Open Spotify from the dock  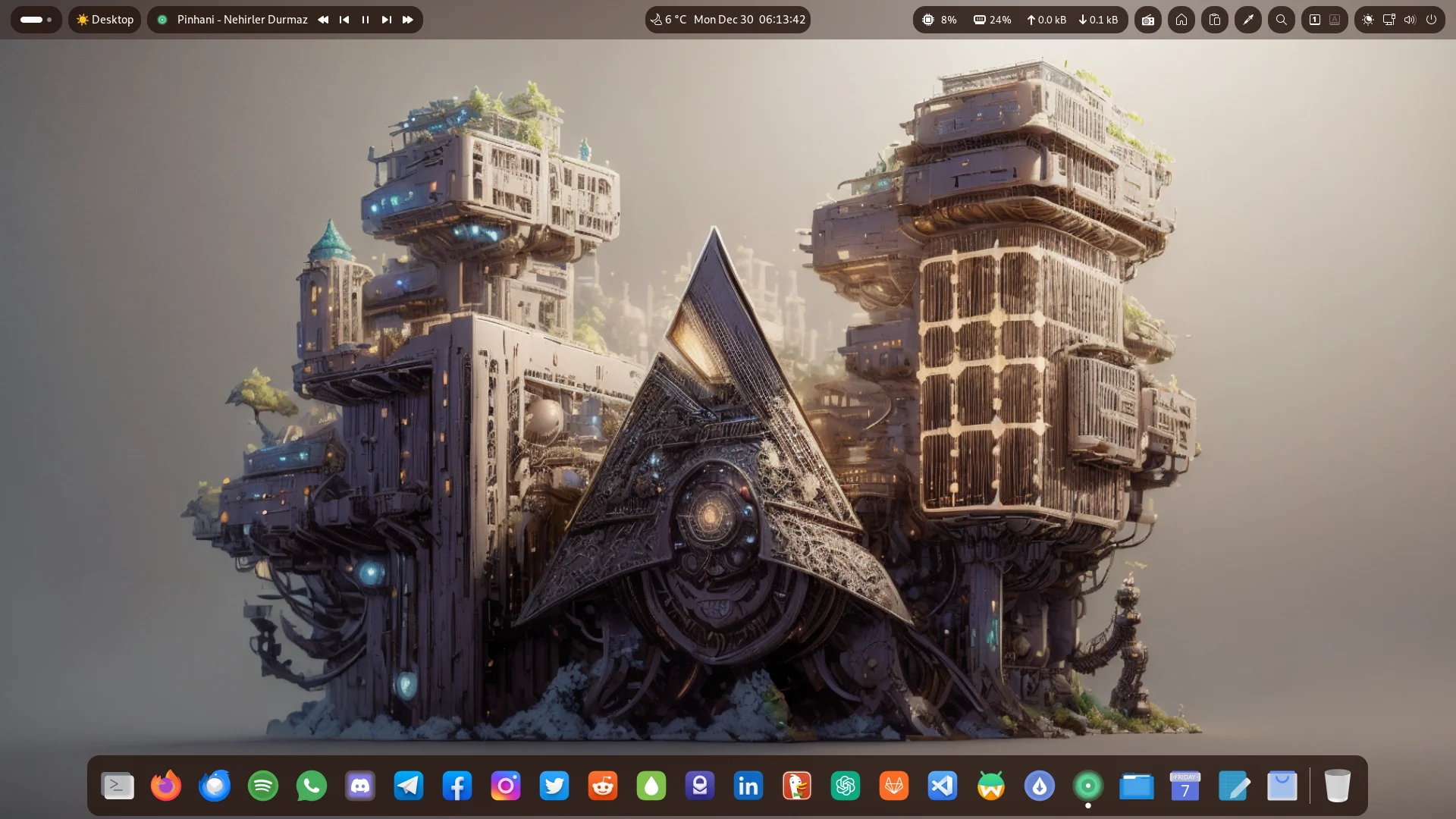[263, 786]
